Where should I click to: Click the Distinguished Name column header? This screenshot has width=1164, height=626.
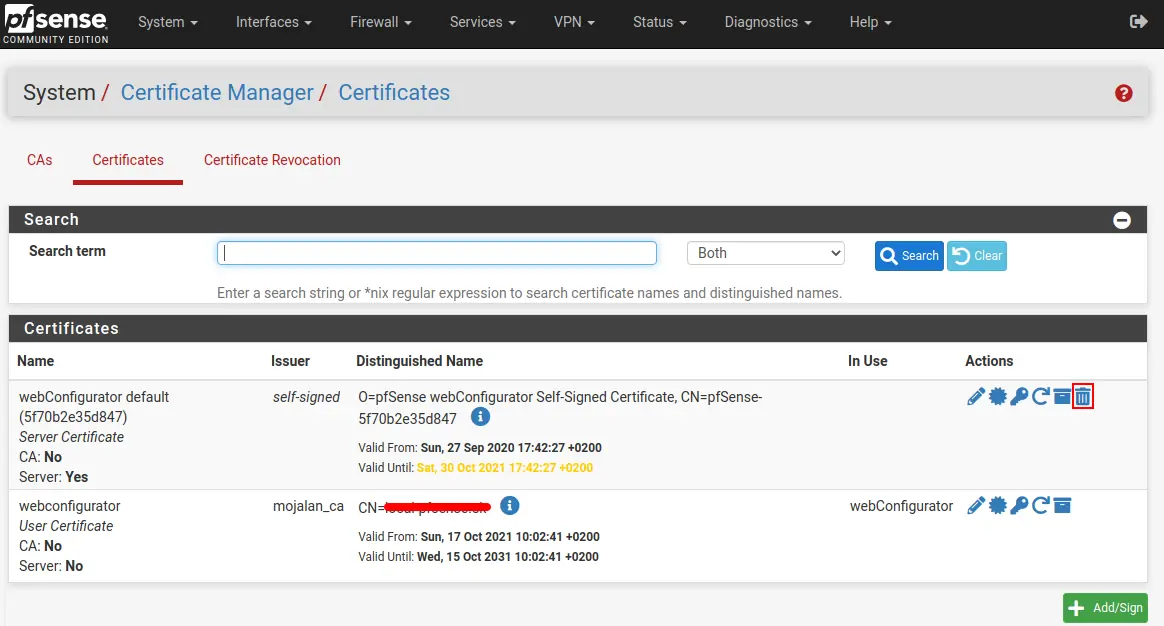419,361
